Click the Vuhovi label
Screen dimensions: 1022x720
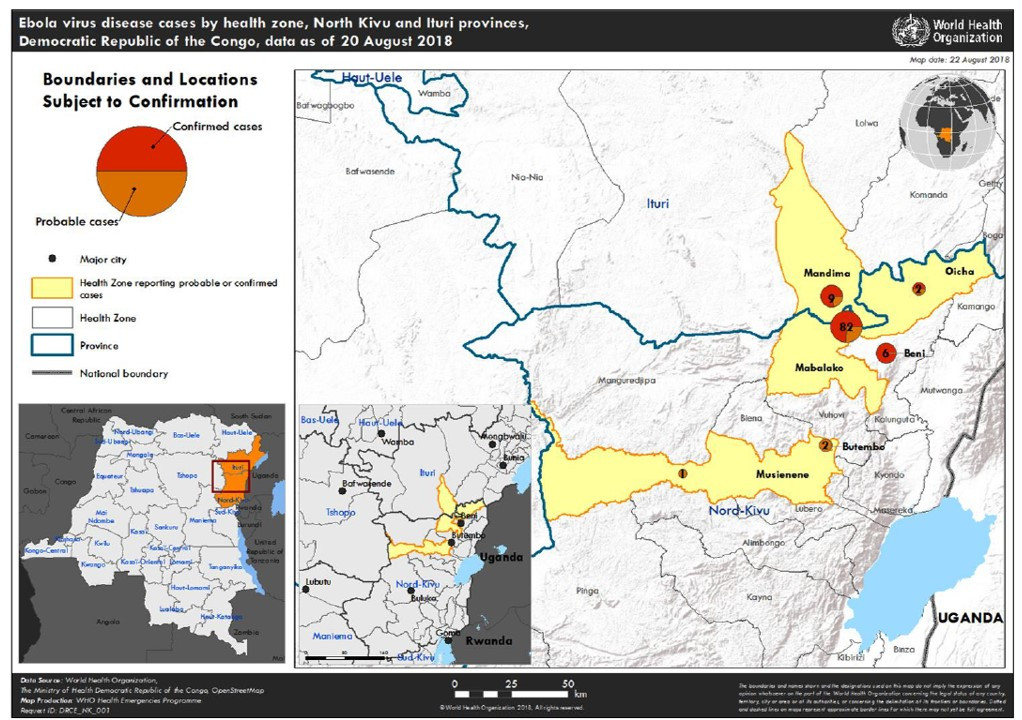tap(832, 414)
